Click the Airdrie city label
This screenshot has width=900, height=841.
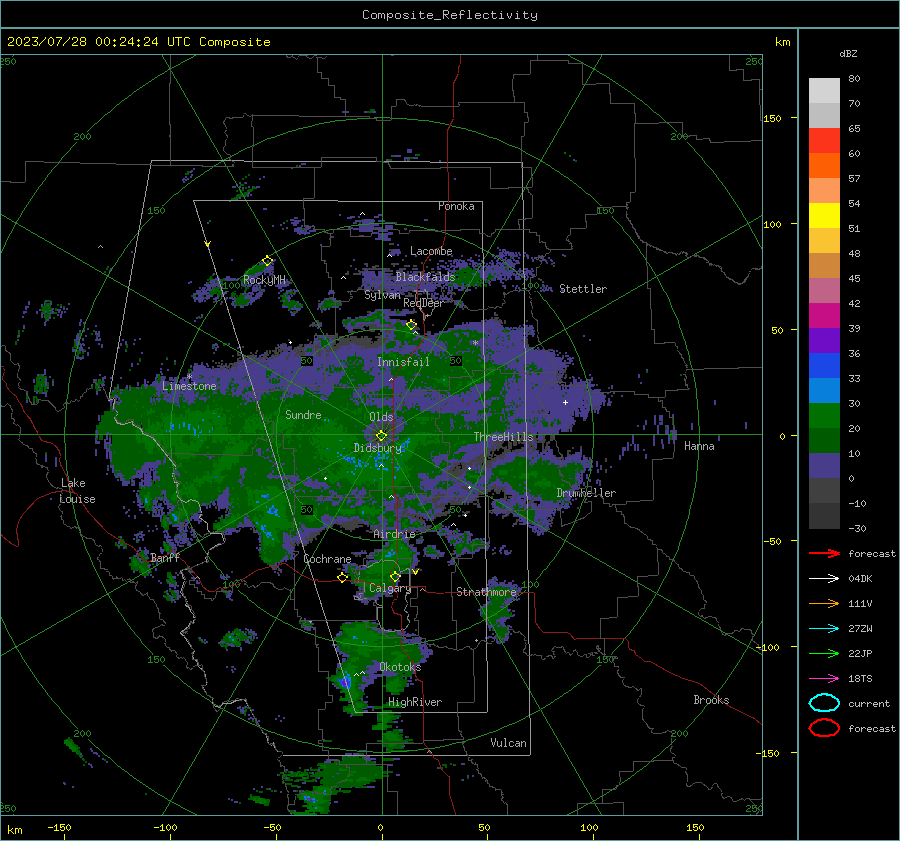394,534
